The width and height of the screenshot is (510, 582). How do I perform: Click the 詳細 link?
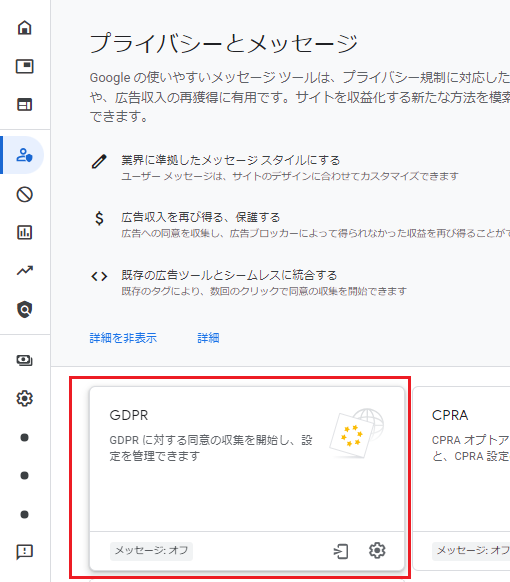click(208, 338)
